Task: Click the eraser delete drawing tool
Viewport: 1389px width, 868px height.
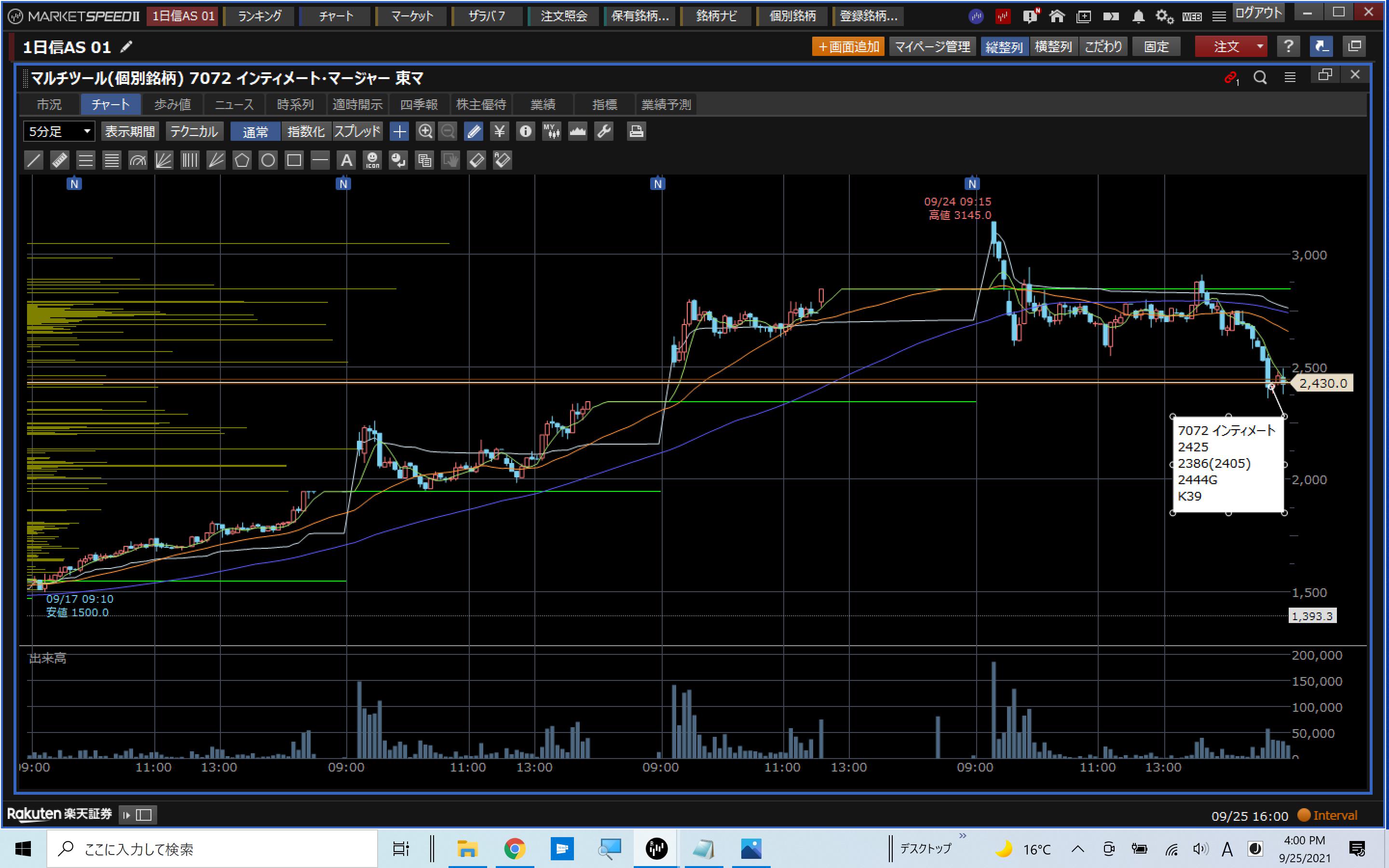Action: click(477, 160)
